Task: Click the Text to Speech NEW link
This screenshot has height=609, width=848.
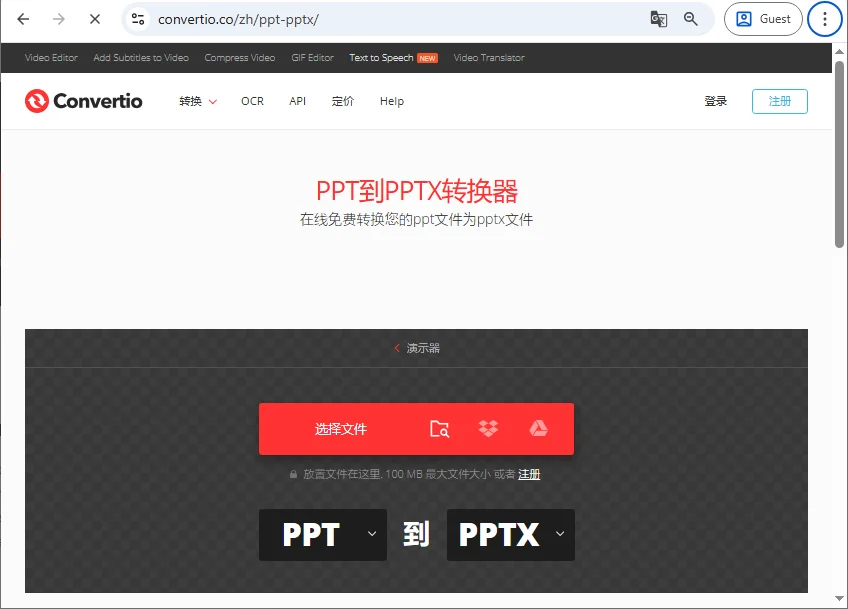Action: coord(393,57)
